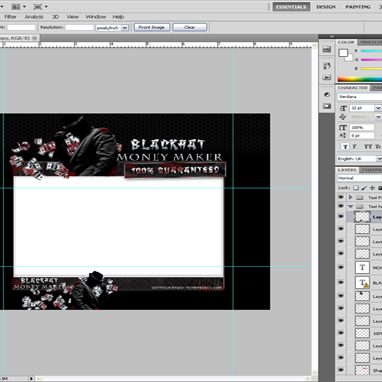
Task: Switch to the Design workspace
Action: (x=326, y=7)
